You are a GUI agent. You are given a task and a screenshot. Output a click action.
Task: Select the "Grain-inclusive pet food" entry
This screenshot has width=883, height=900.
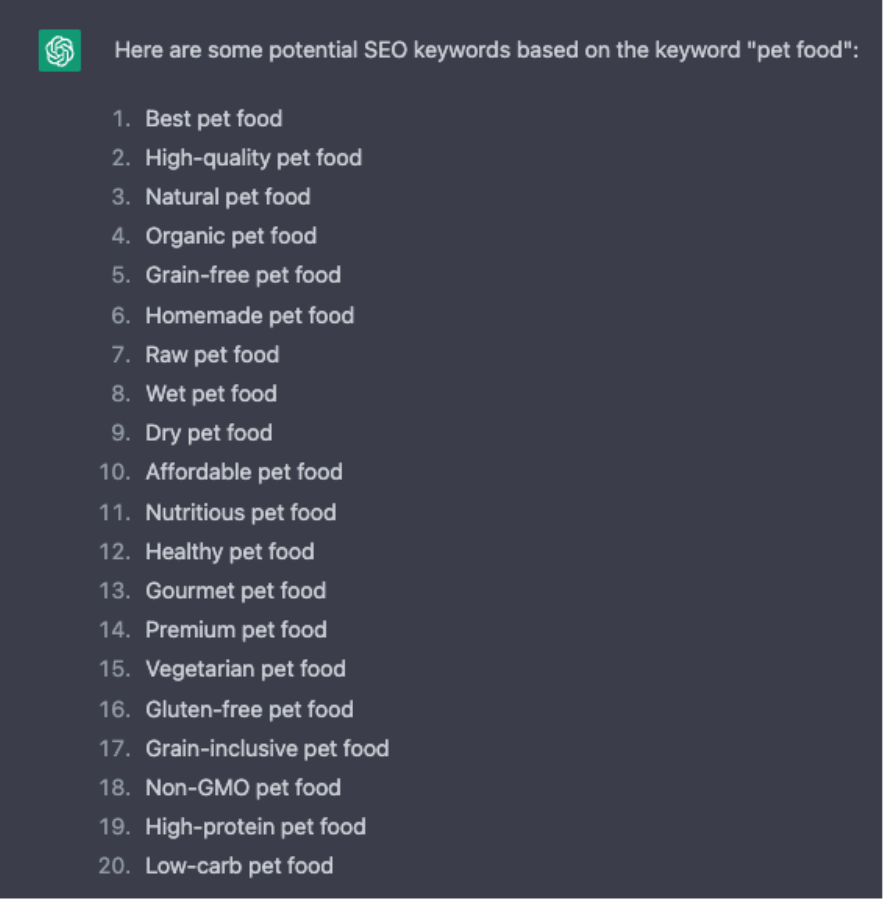(x=267, y=749)
